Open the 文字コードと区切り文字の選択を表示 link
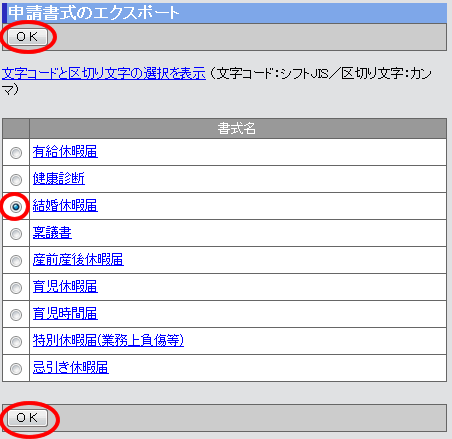This screenshot has width=452, height=439. (x=104, y=73)
